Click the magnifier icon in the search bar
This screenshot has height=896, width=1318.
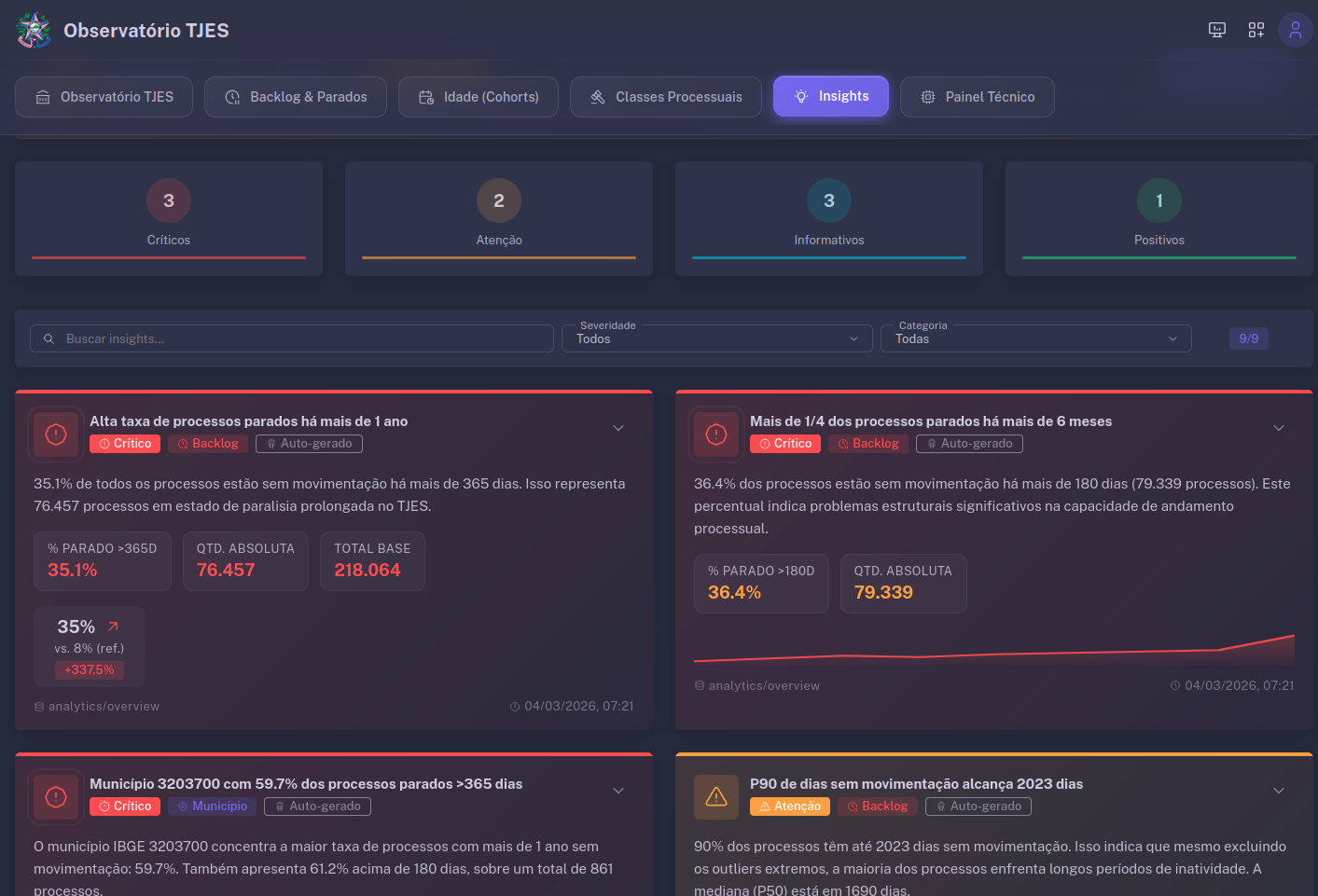coord(49,338)
